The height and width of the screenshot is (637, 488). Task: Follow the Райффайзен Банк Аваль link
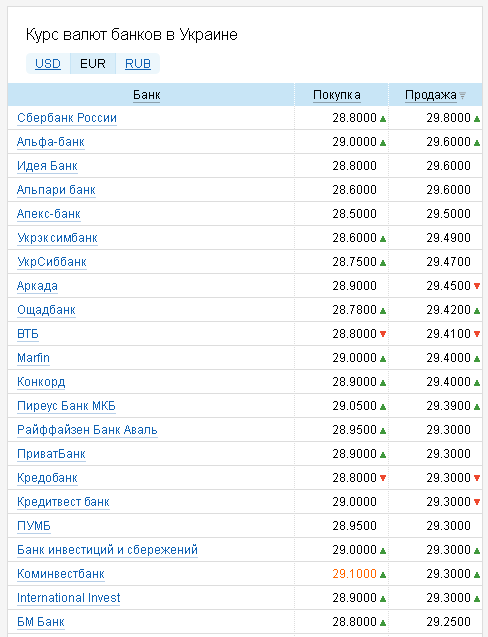[x=87, y=430]
